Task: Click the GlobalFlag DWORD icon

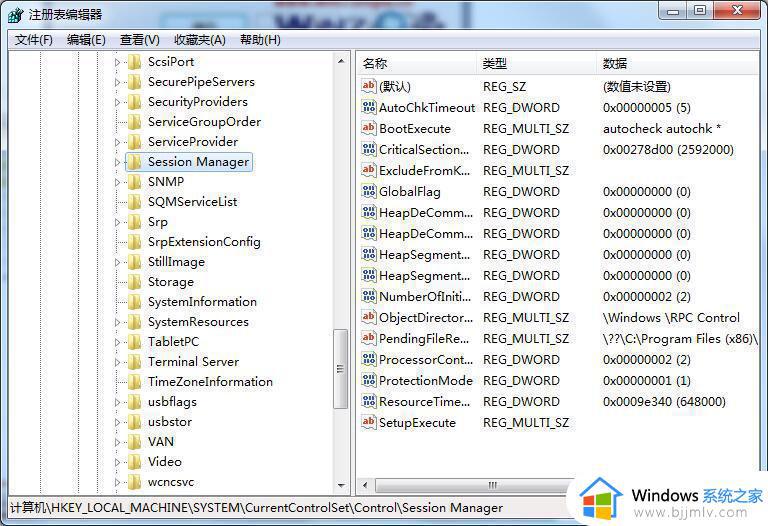Action: pyautogui.click(x=369, y=191)
